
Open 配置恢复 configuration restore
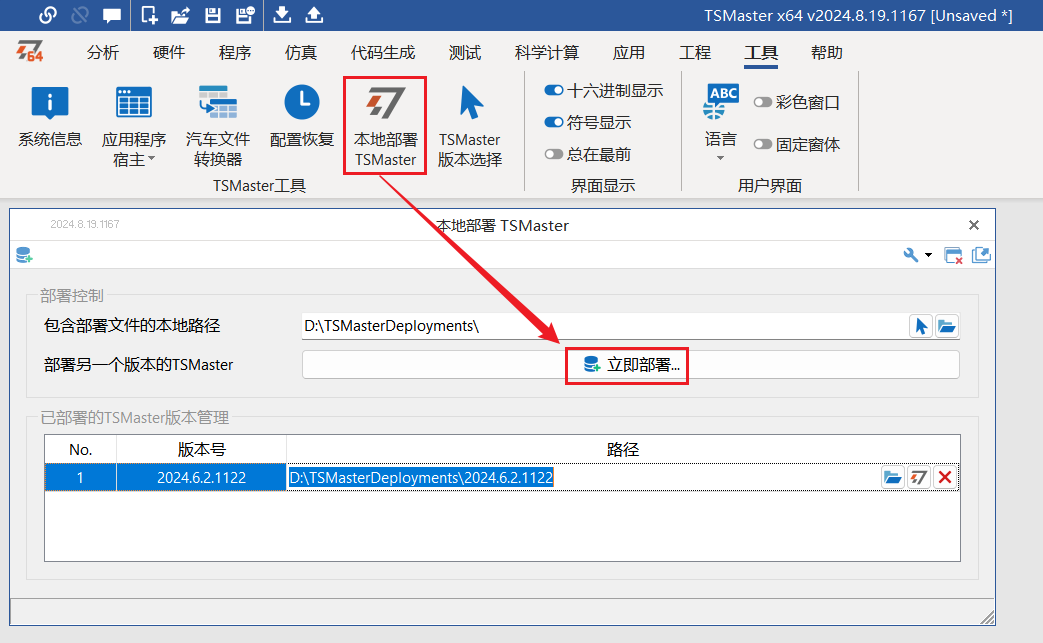[x=302, y=117]
